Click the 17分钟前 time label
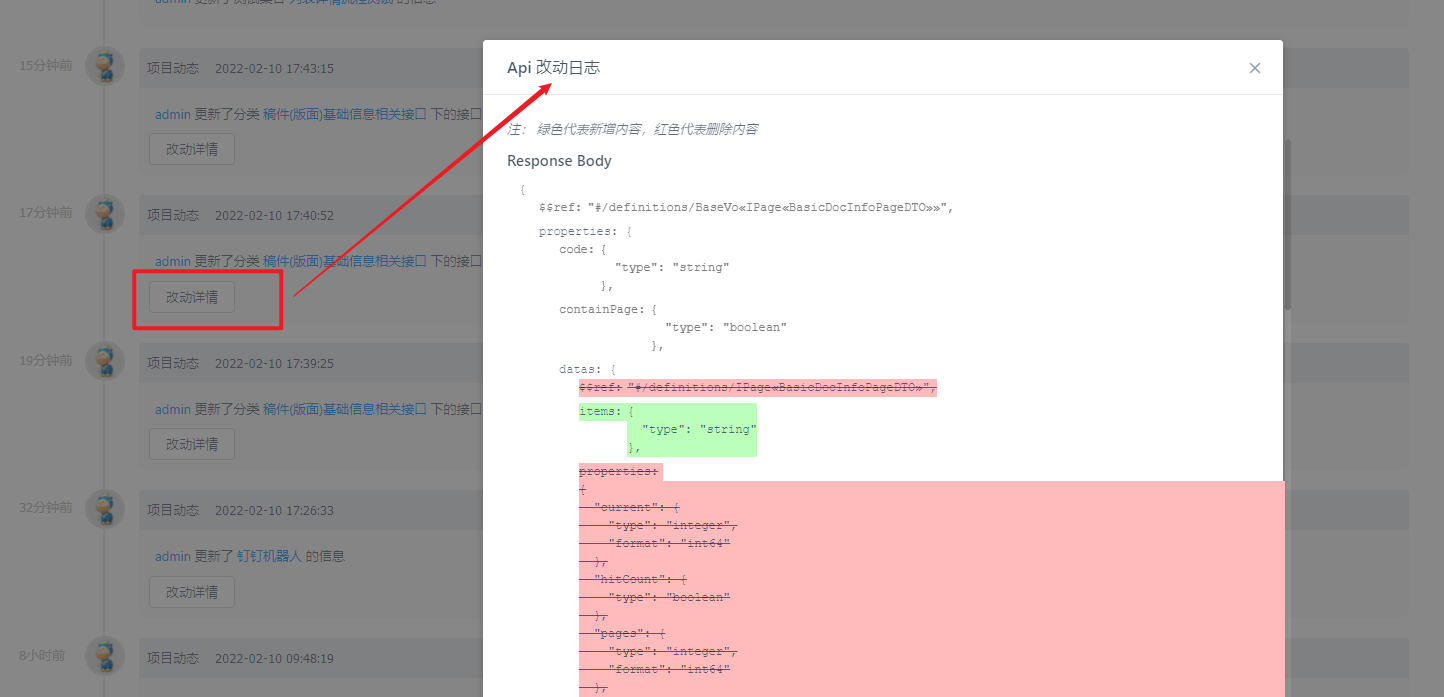The width and height of the screenshot is (1444, 697). (x=46, y=212)
